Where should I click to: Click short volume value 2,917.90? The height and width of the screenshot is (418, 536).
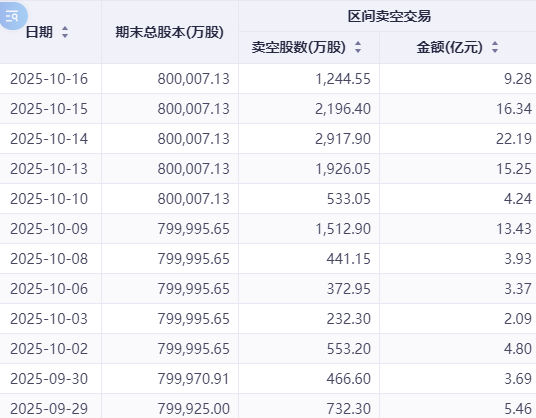point(343,139)
